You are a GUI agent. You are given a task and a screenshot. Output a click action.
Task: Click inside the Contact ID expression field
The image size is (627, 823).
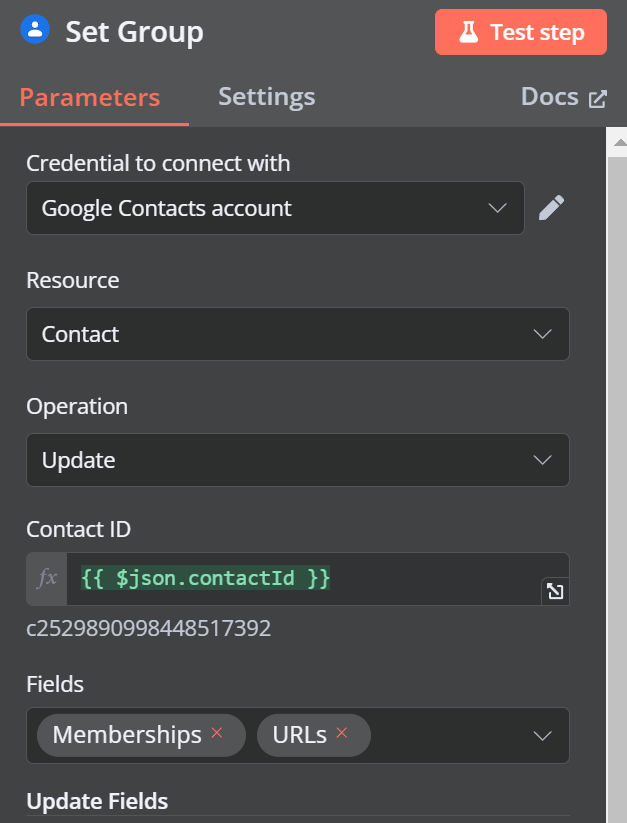(x=317, y=578)
